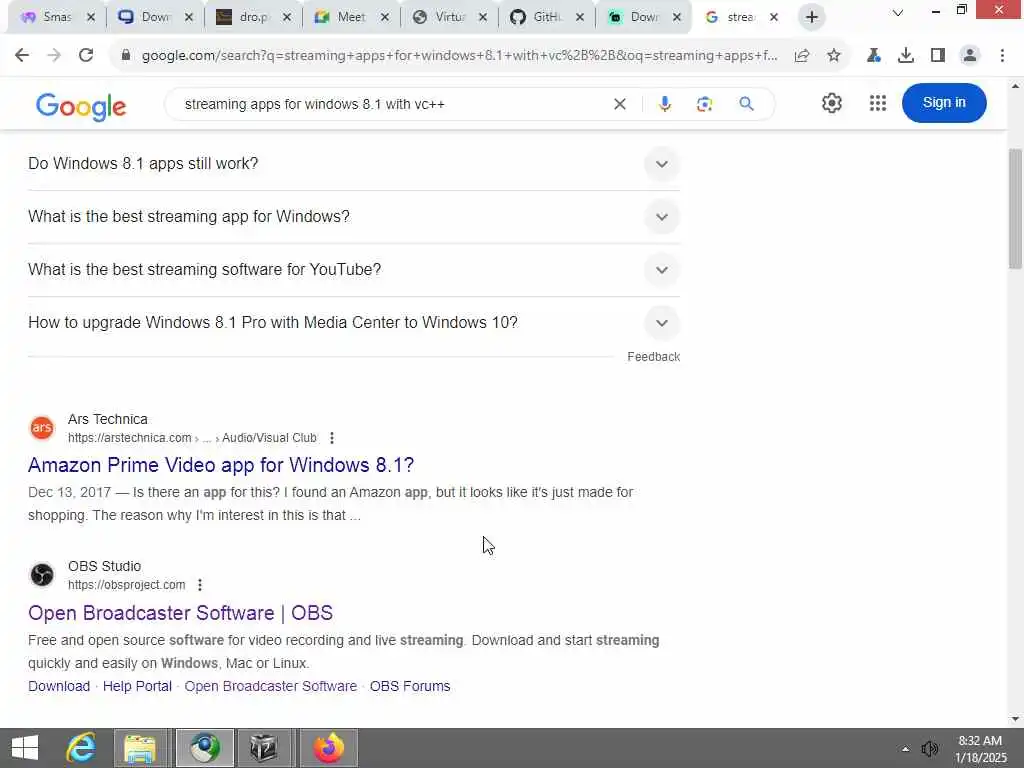Start voice search with microphone
Screen dimensions: 1024x768
coord(664,104)
